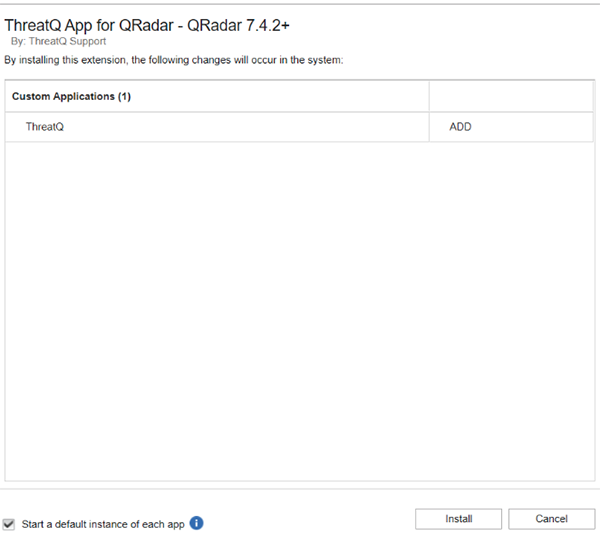Click the Custom Applications (1) header

point(71,96)
